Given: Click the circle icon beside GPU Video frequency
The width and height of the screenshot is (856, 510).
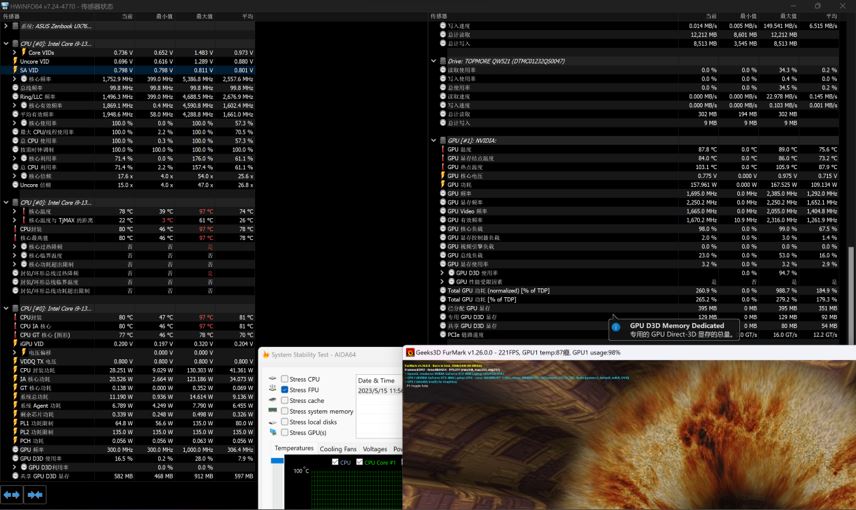Looking at the screenshot, I should pos(443,211).
